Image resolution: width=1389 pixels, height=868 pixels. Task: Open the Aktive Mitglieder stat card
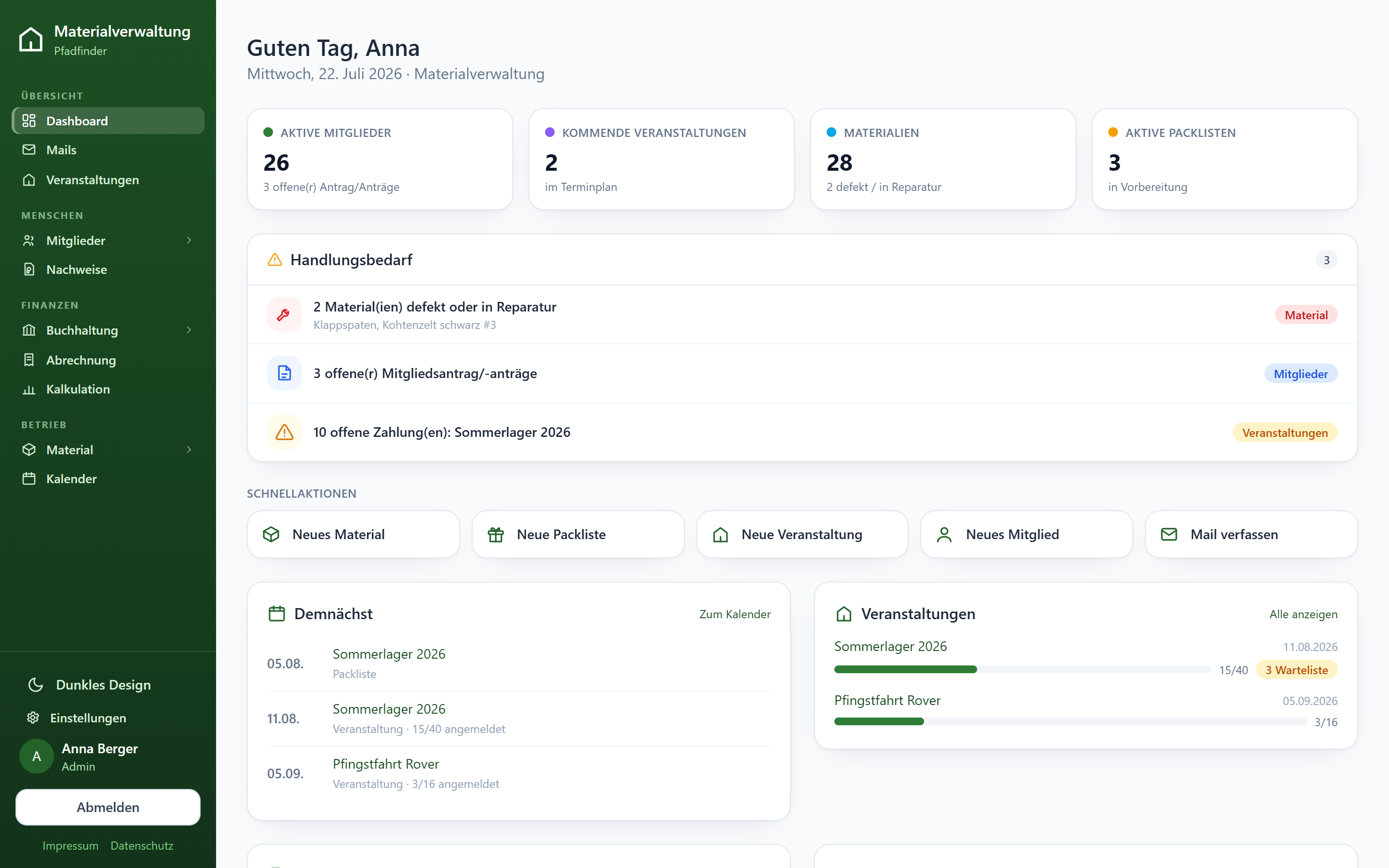pos(380,159)
